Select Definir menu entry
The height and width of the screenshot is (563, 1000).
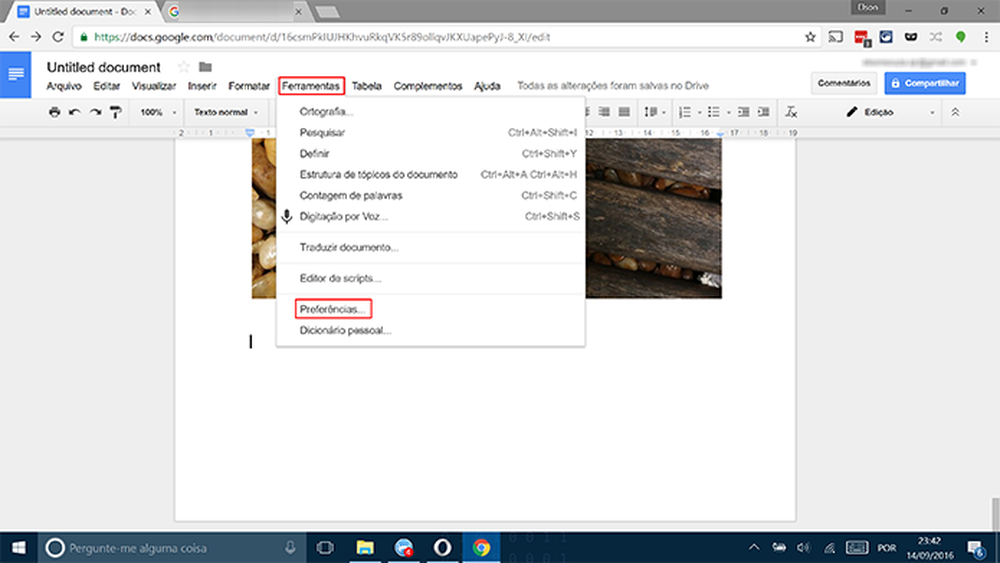430,154
